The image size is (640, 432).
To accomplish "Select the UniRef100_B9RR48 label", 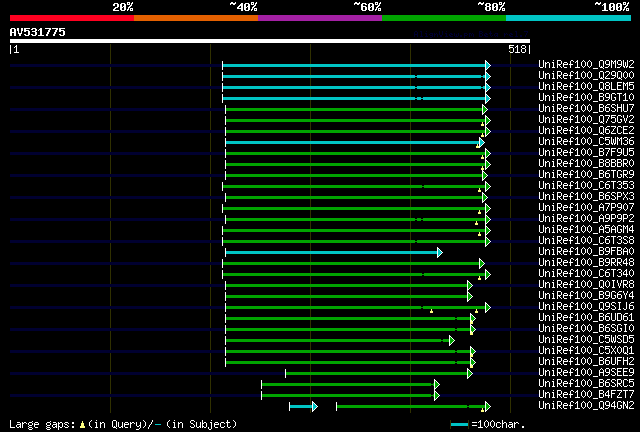I will point(586,263).
